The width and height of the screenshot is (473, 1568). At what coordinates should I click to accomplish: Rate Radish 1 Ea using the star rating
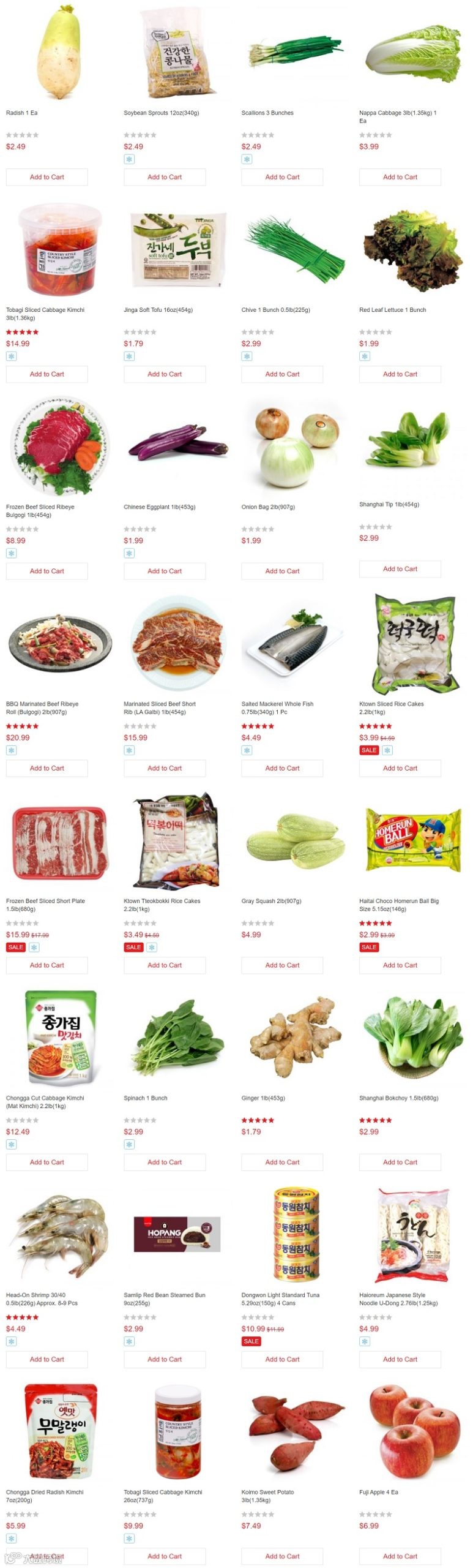coord(23,135)
